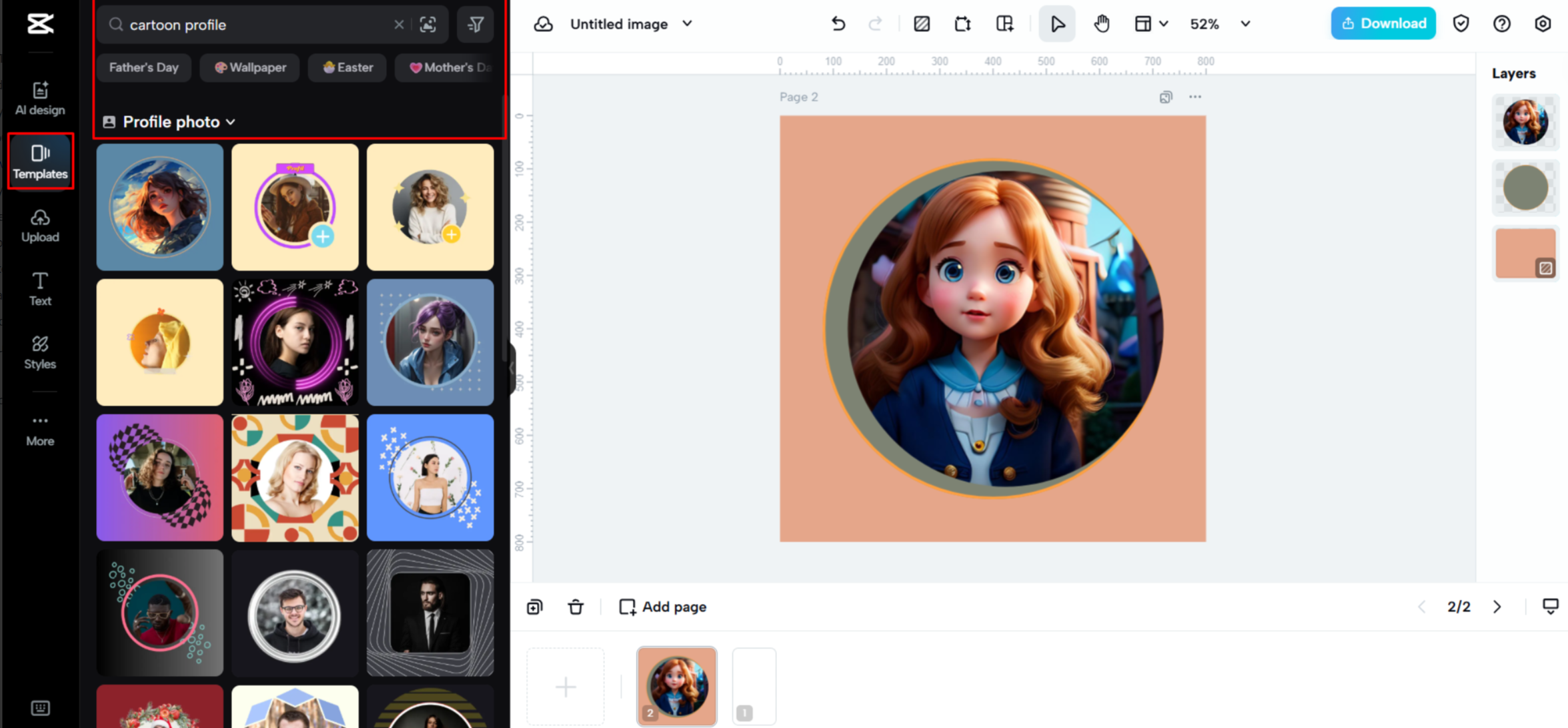Click the shield security icon
This screenshot has width=1568, height=728.
1461,24
